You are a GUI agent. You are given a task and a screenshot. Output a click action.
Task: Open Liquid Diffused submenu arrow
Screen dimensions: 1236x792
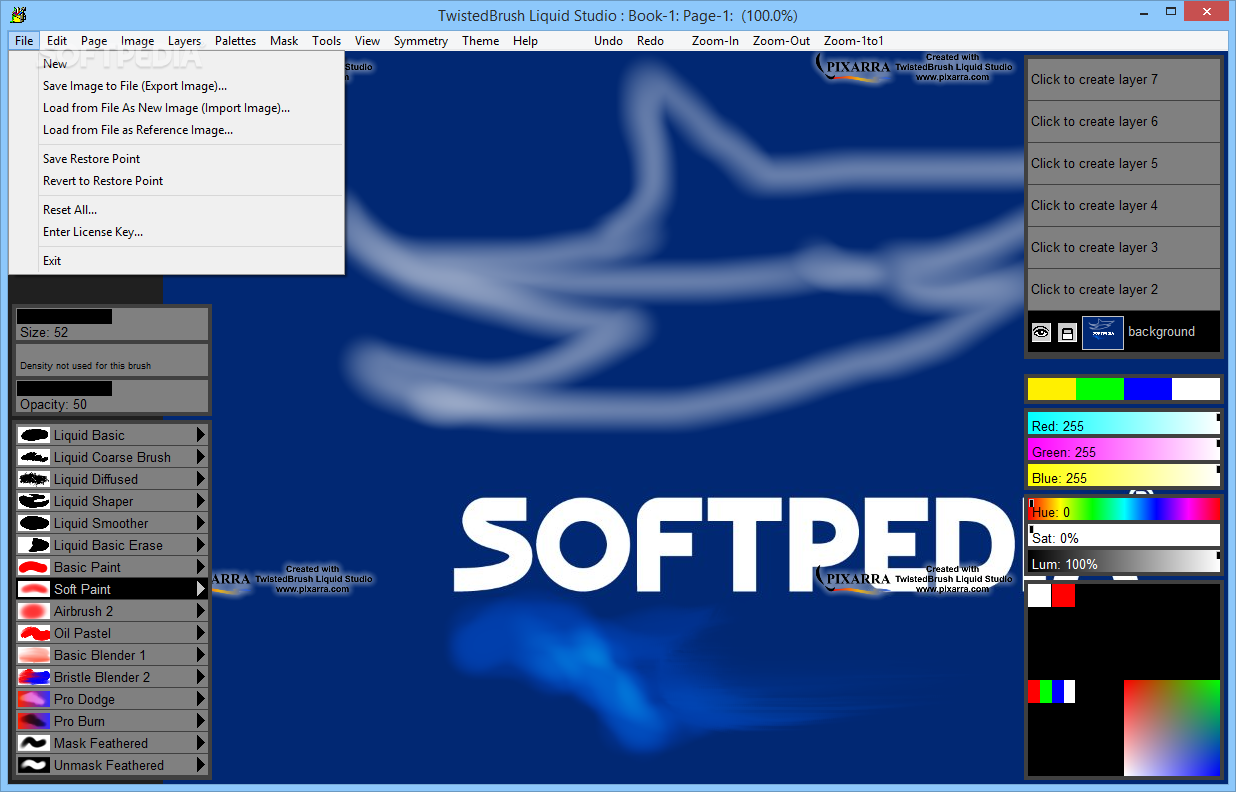[x=201, y=479]
